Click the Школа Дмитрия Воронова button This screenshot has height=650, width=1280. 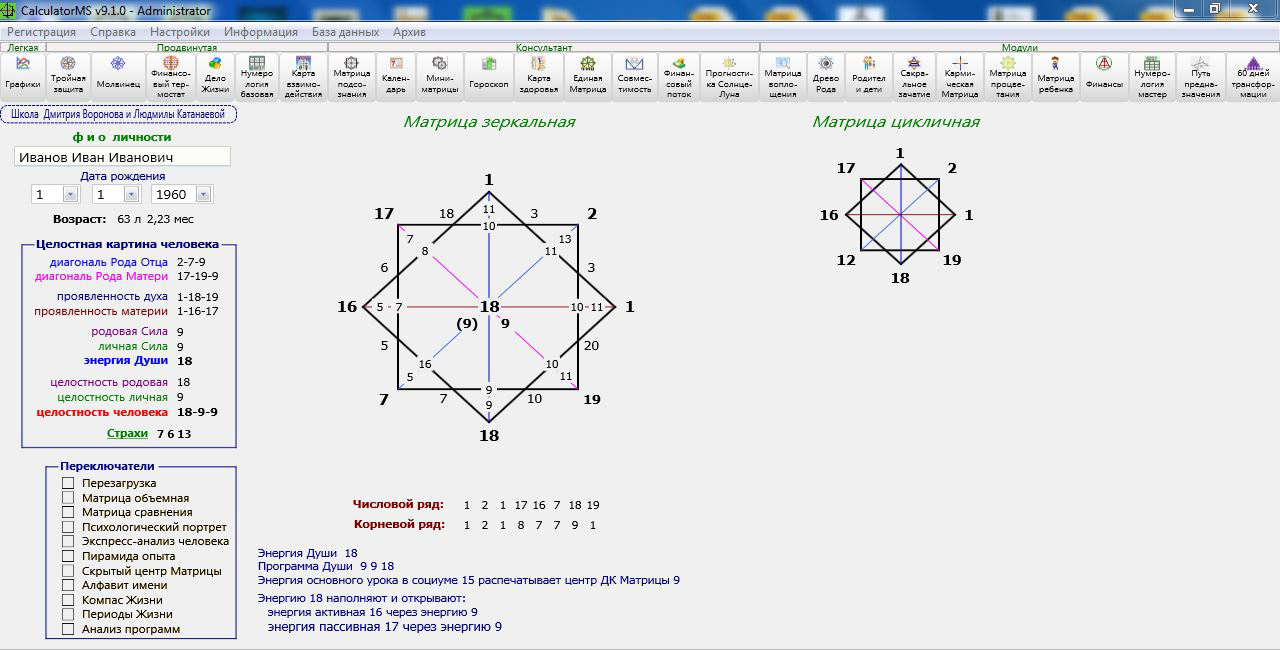click(x=119, y=115)
